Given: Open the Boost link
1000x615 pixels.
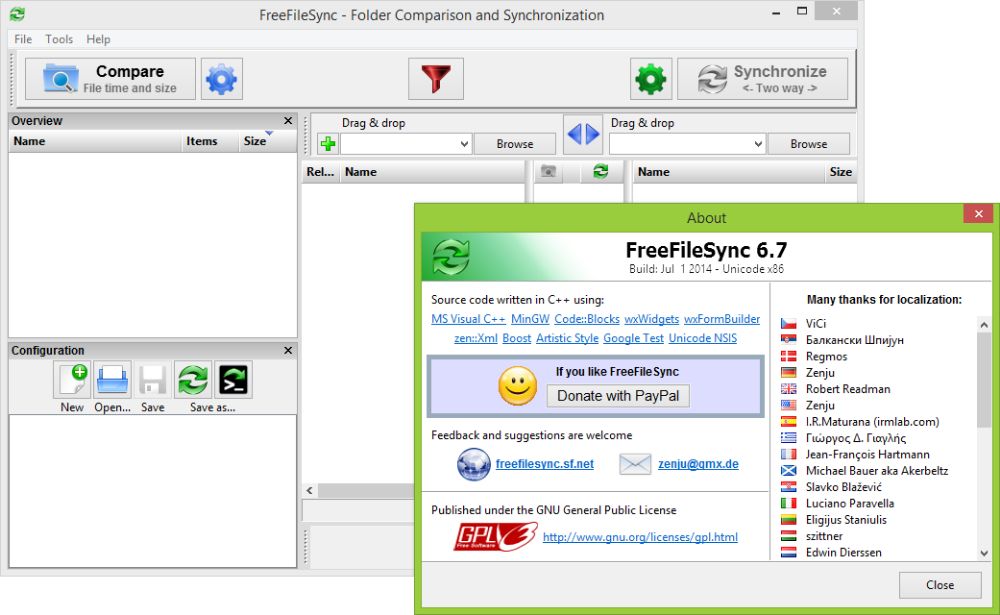Looking at the screenshot, I should point(517,338).
